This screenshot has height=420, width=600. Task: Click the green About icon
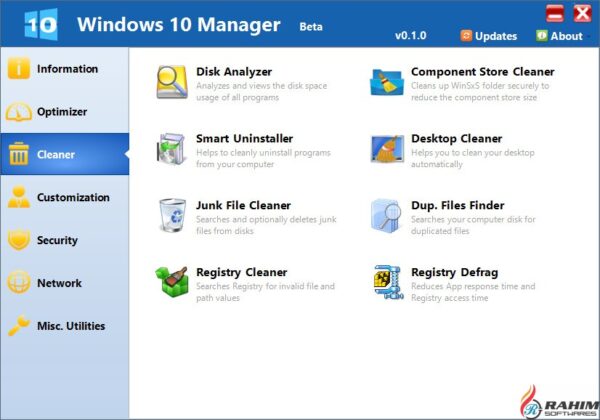click(x=541, y=36)
